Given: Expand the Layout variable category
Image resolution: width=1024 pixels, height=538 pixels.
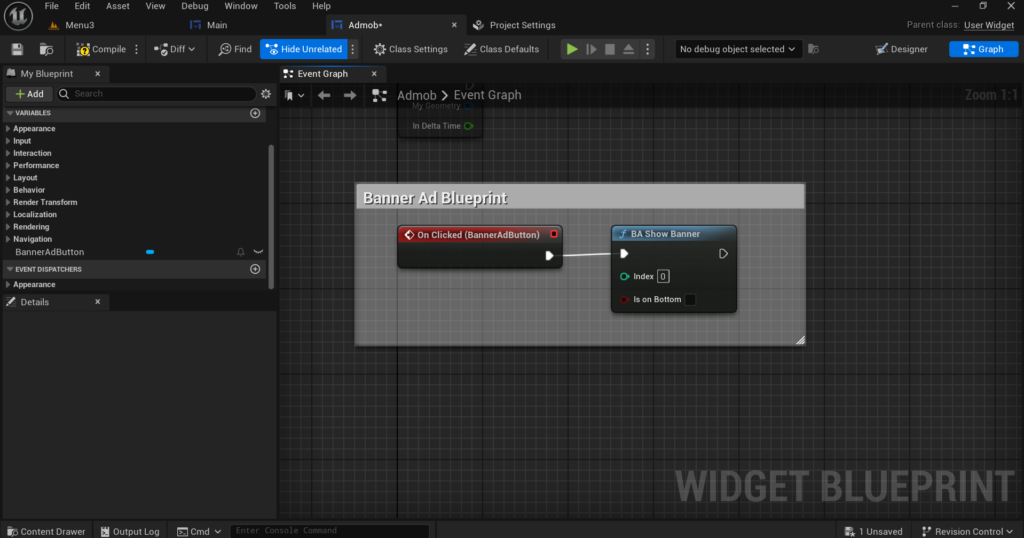Looking at the screenshot, I should (8, 178).
